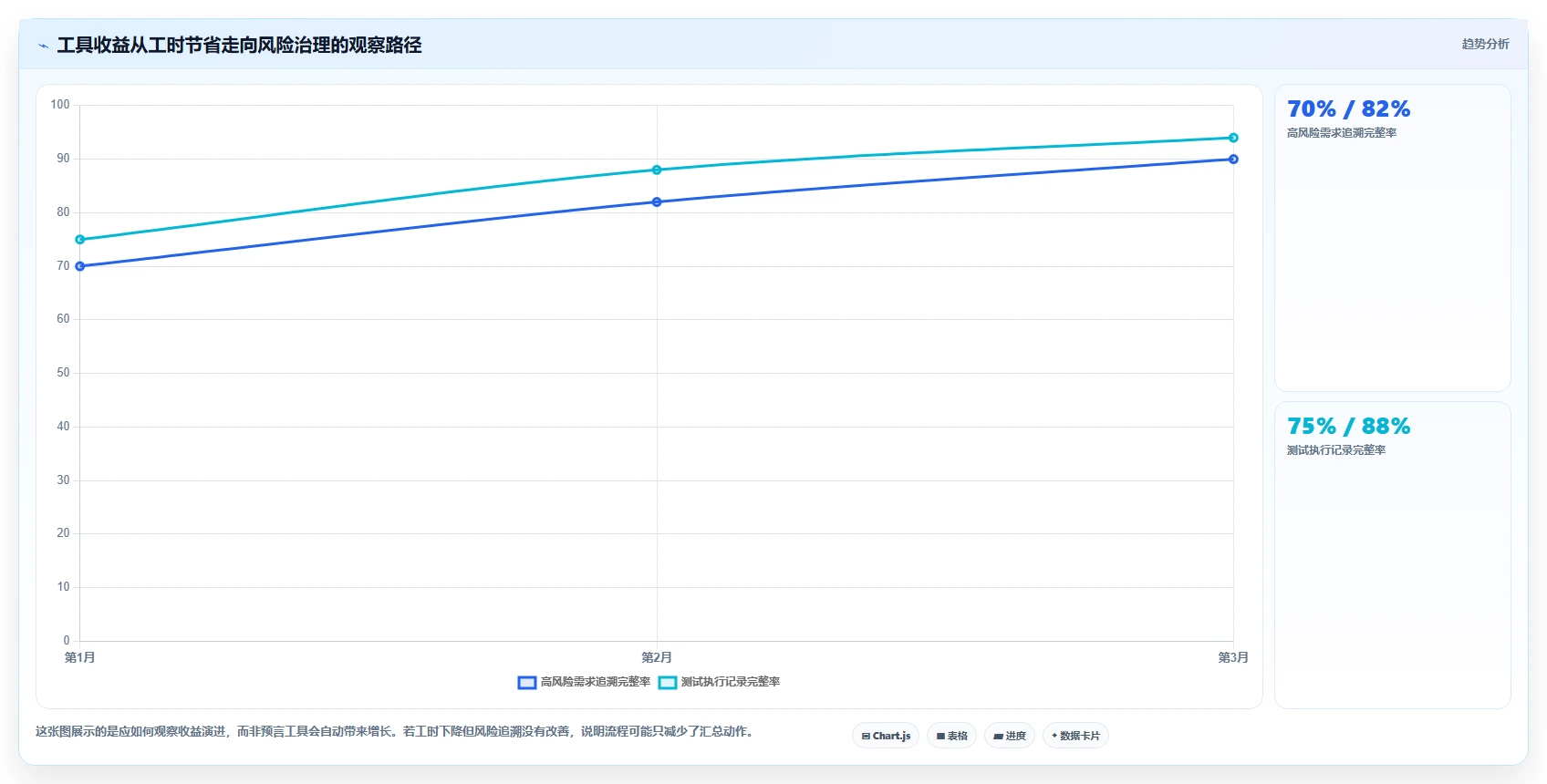
Task: Click the 进度 tag chip
Action: (x=1010, y=736)
